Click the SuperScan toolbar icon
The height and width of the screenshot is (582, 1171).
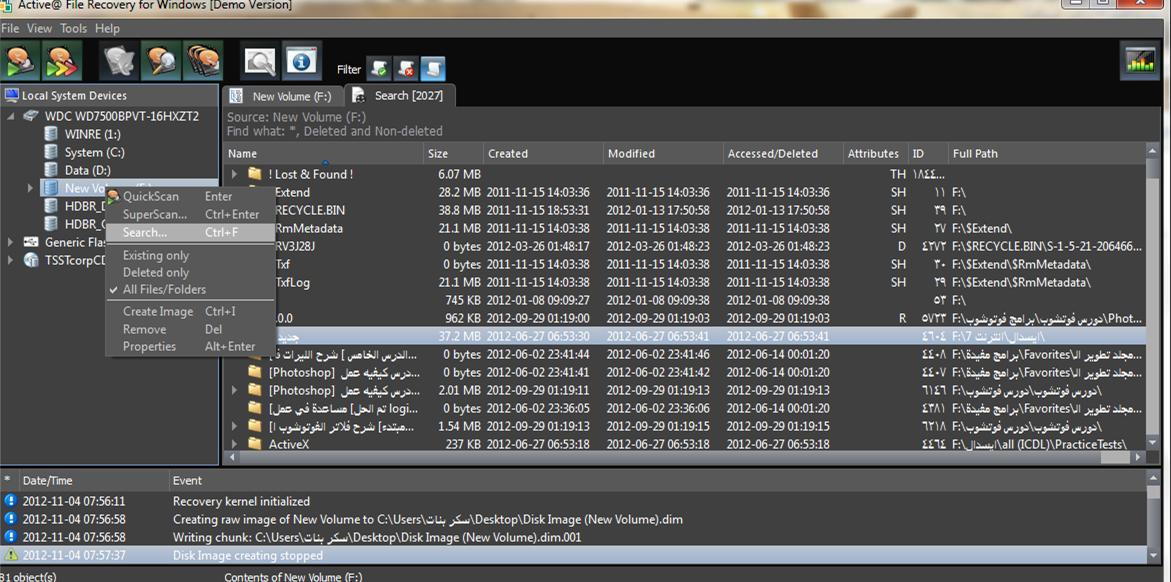click(x=62, y=62)
